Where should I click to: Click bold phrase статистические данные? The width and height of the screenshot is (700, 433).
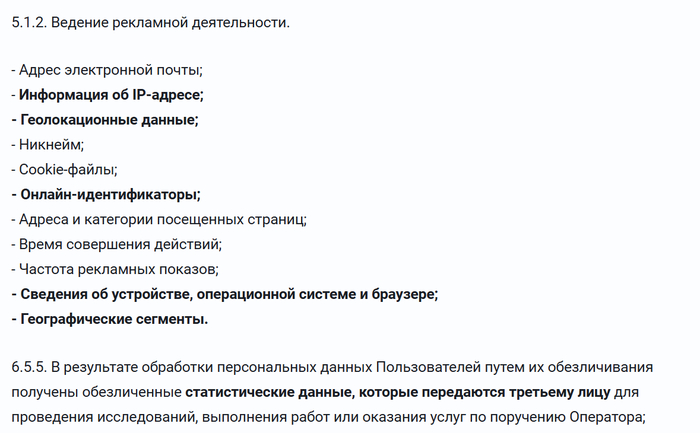[x=270, y=392]
